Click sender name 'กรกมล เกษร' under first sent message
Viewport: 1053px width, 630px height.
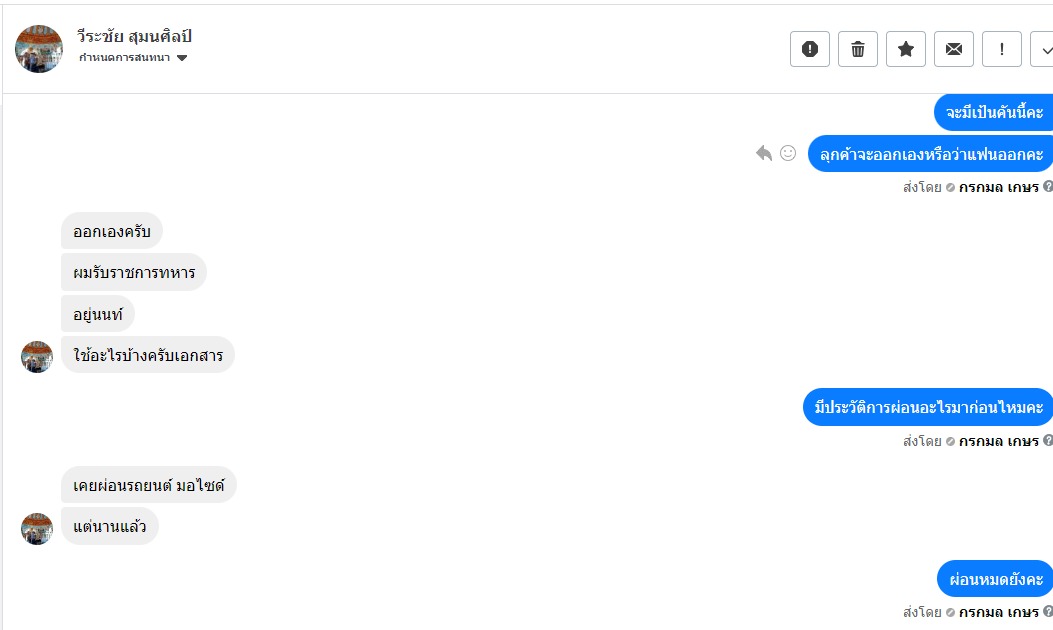click(x=998, y=187)
